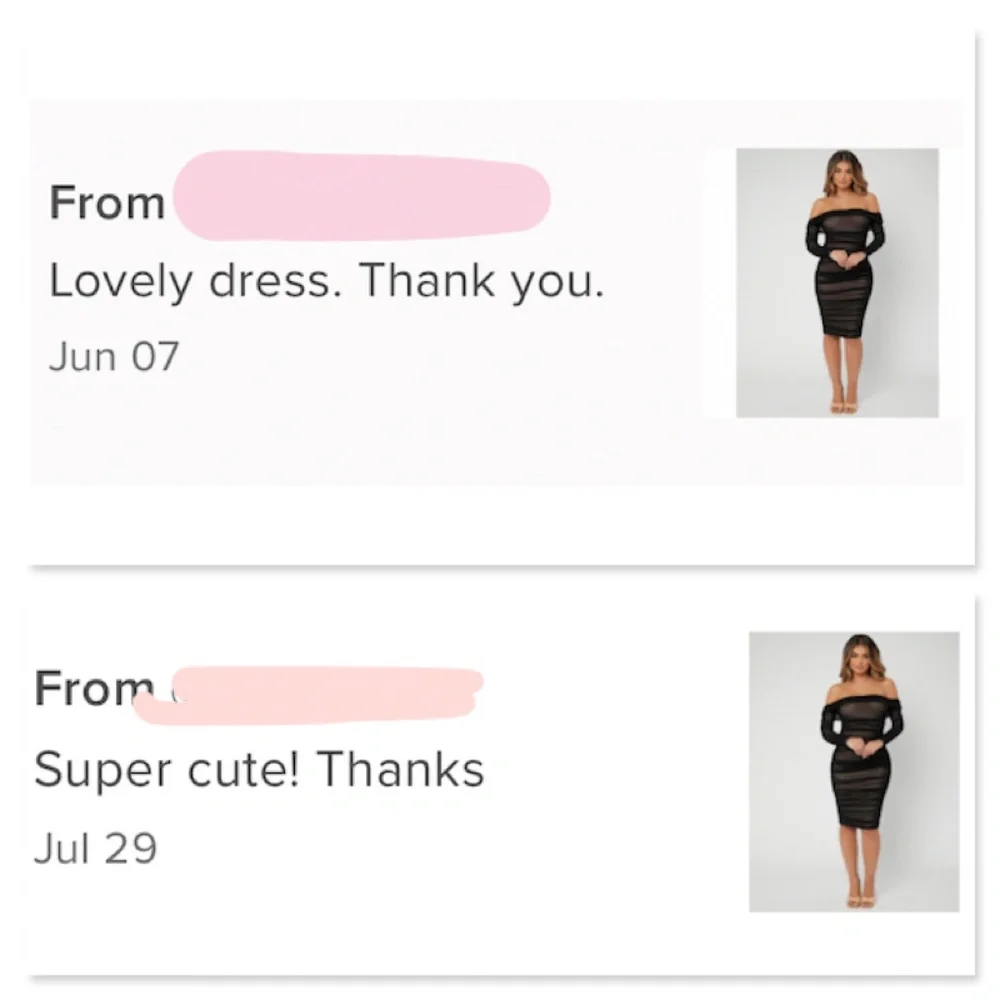Viewport: 1000px width, 1000px height.
Task: Select the Jun 07 date label
Action: point(113,356)
